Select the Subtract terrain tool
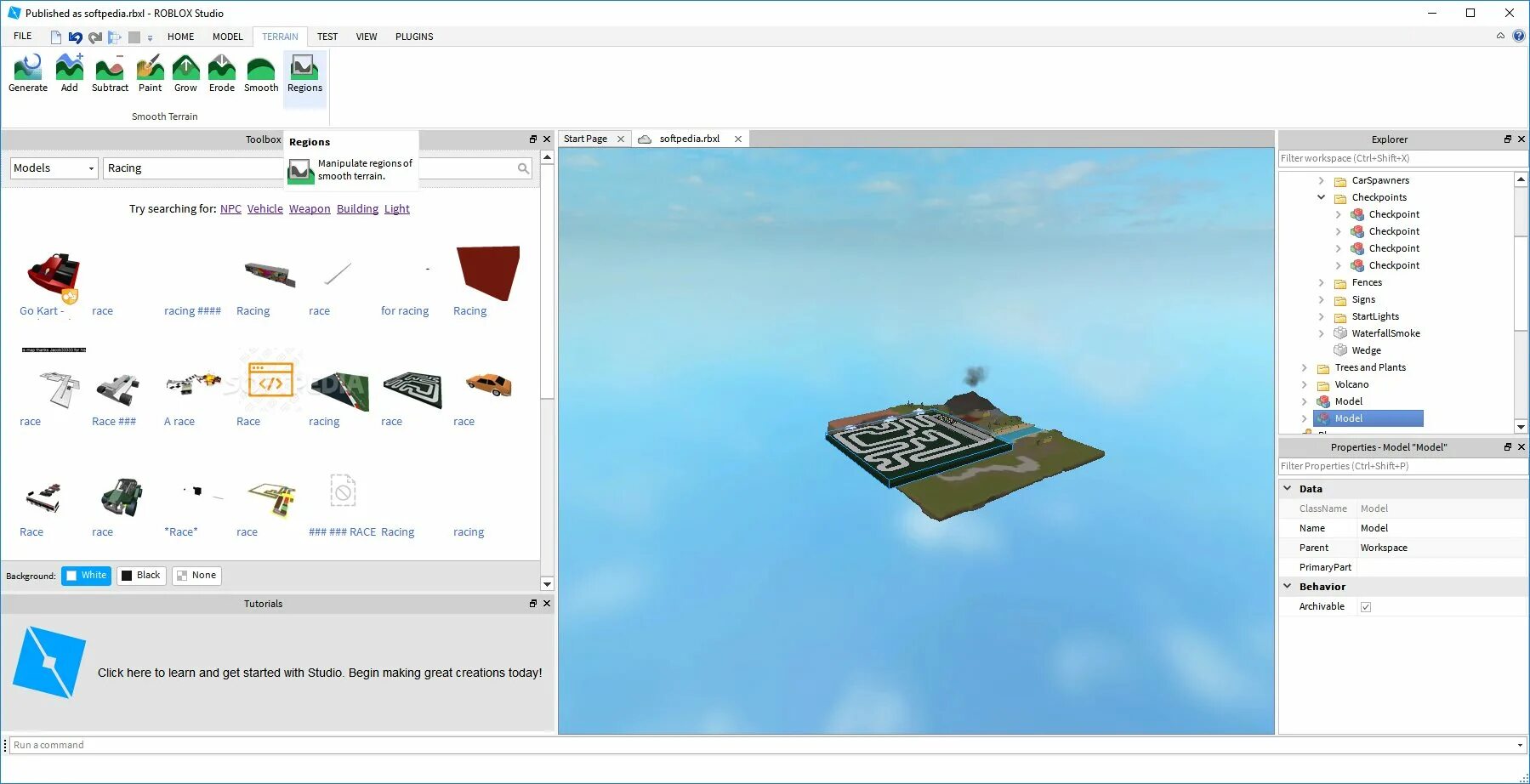This screenshot has width=1530, height=784. tap(110, 73)
